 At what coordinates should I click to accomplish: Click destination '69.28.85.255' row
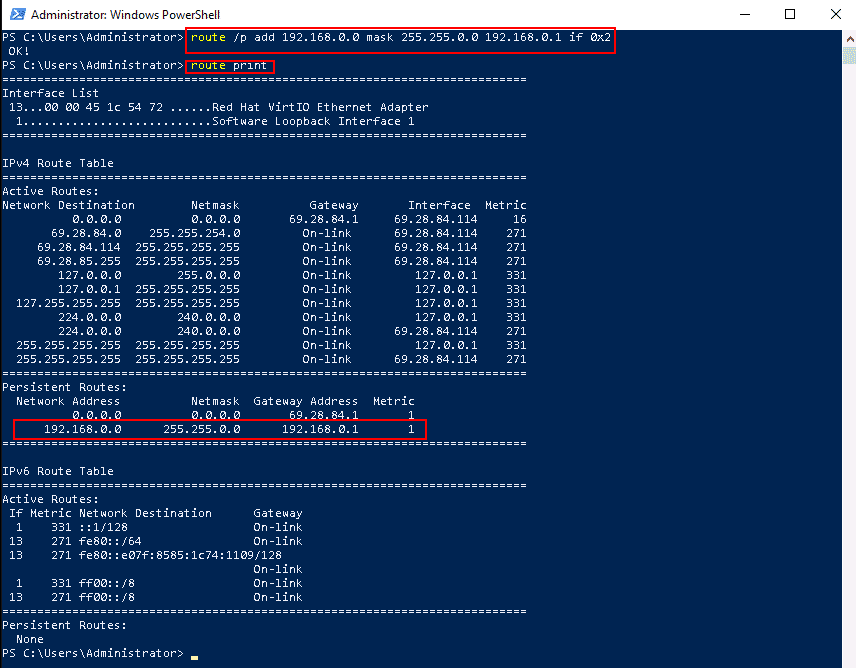coord(79,261)
